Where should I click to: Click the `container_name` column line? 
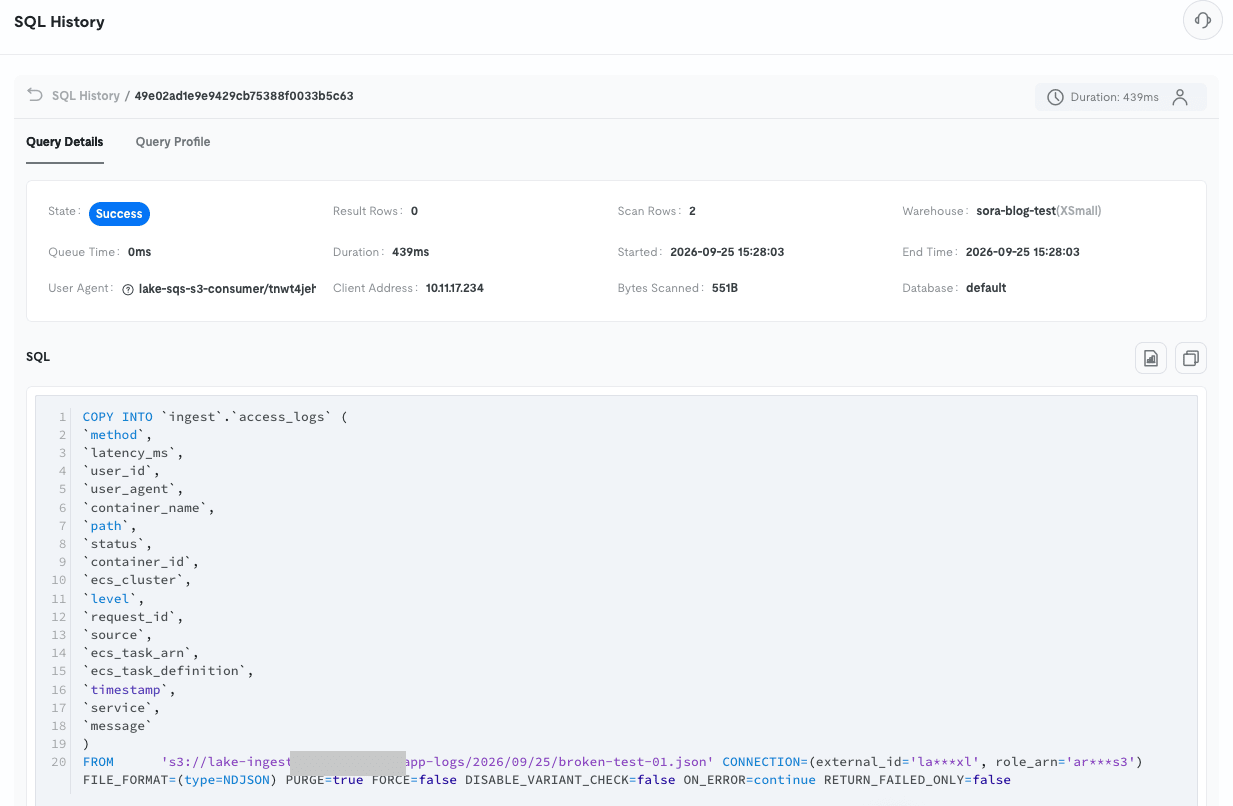[149, 508]
